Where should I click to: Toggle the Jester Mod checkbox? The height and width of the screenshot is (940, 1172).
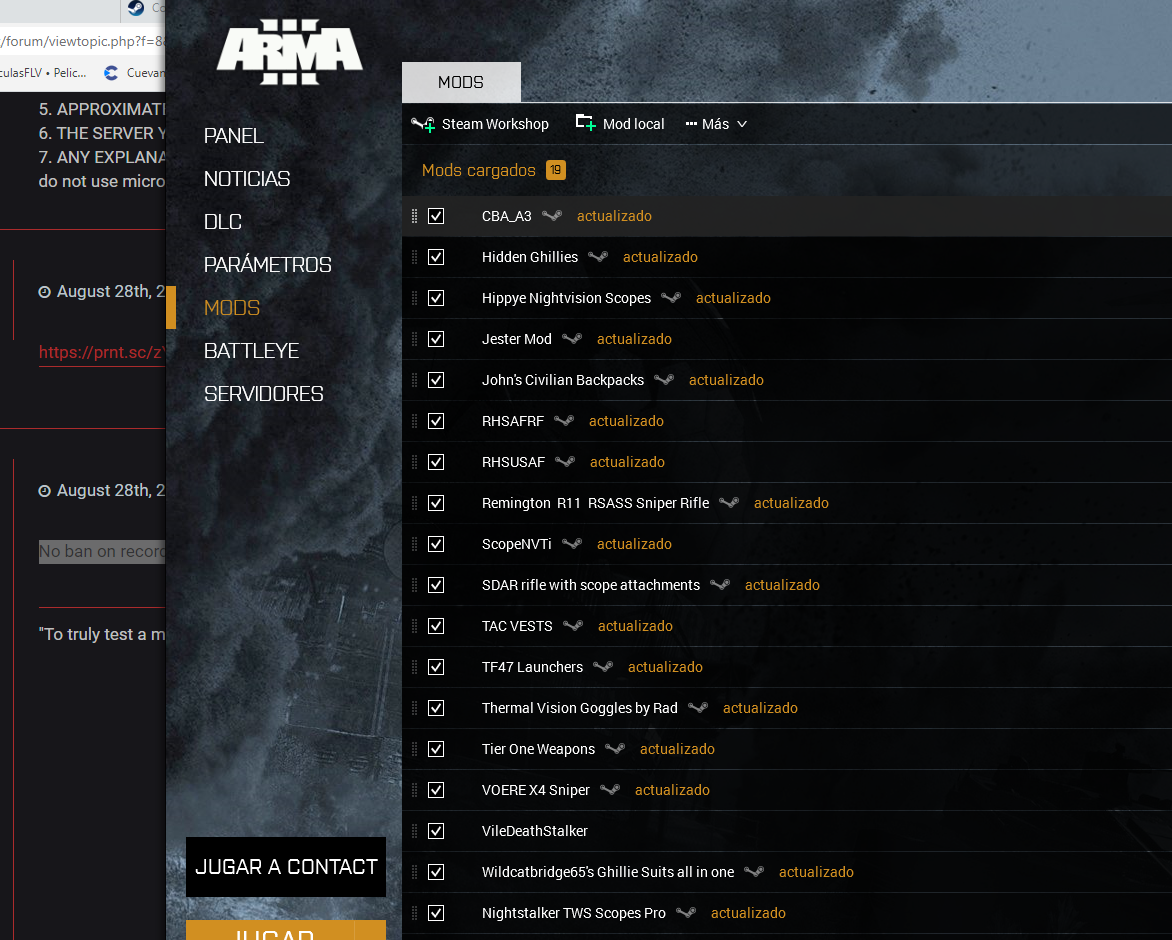tap(436, 340)
